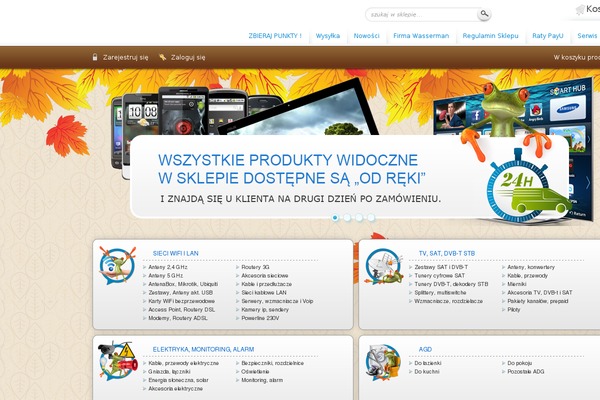Go to Do kuchni
Image resolution: width=600 pixels, height=400 pixels.
427,372
